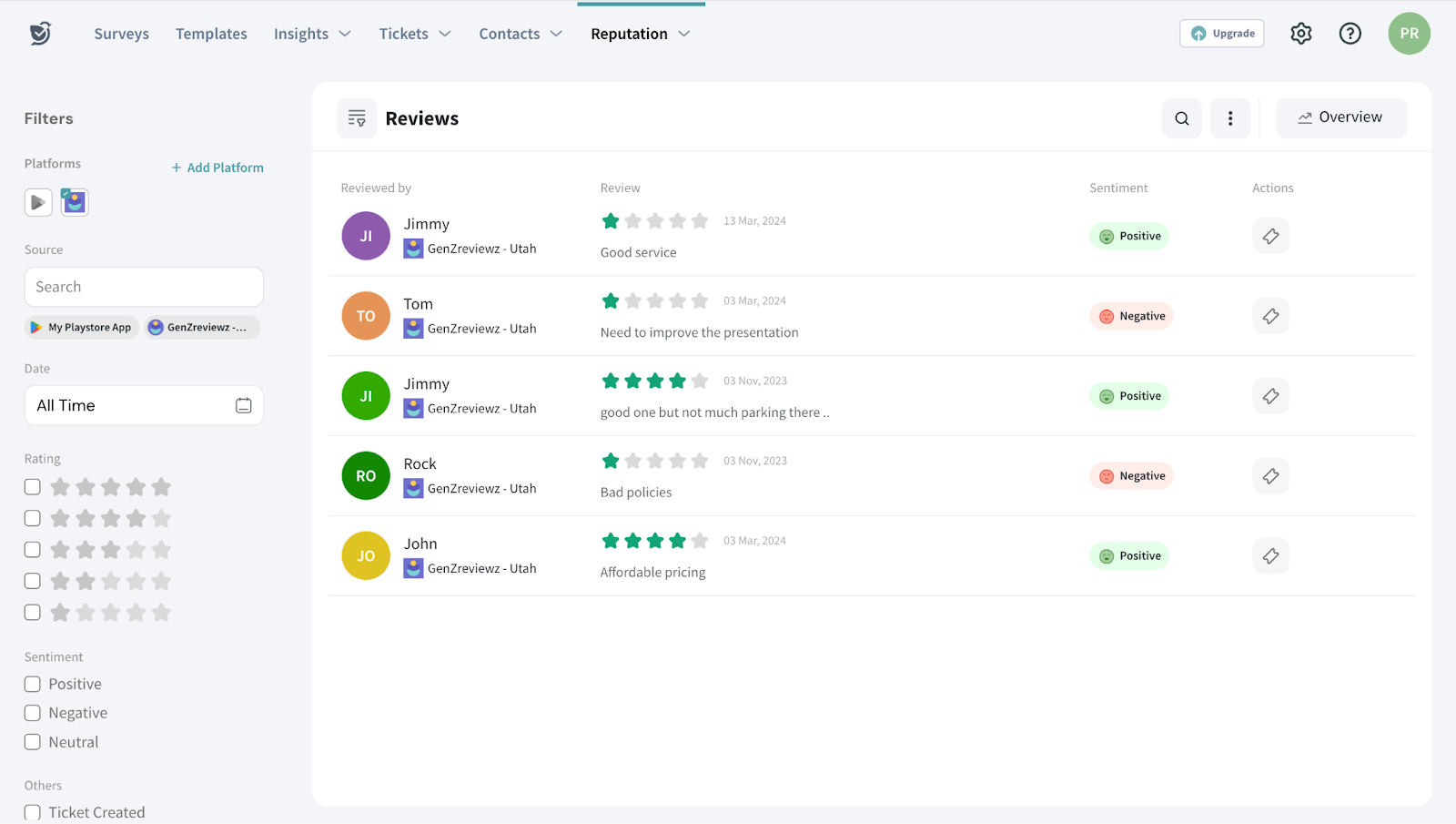The image size is (1456, 824).
Task: Go to the Surveys tab
Action: [x=121, y=34]
